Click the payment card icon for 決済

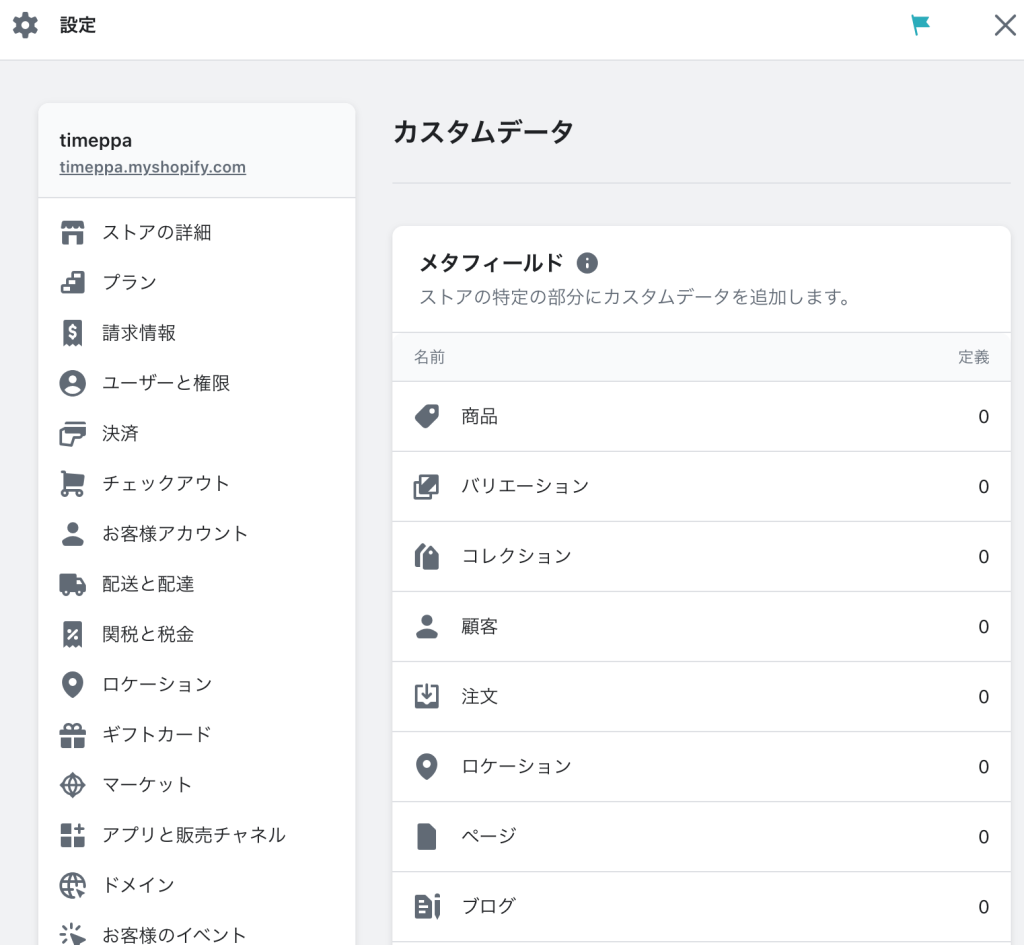pyautogui.click(x=72, y=434)
